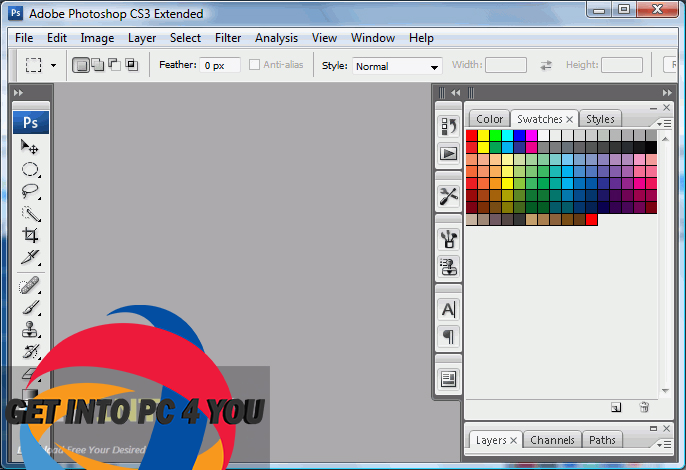Open the Edit menu
Image resolution: width=686 pixels, height=470 pixels.
point(57,38)
